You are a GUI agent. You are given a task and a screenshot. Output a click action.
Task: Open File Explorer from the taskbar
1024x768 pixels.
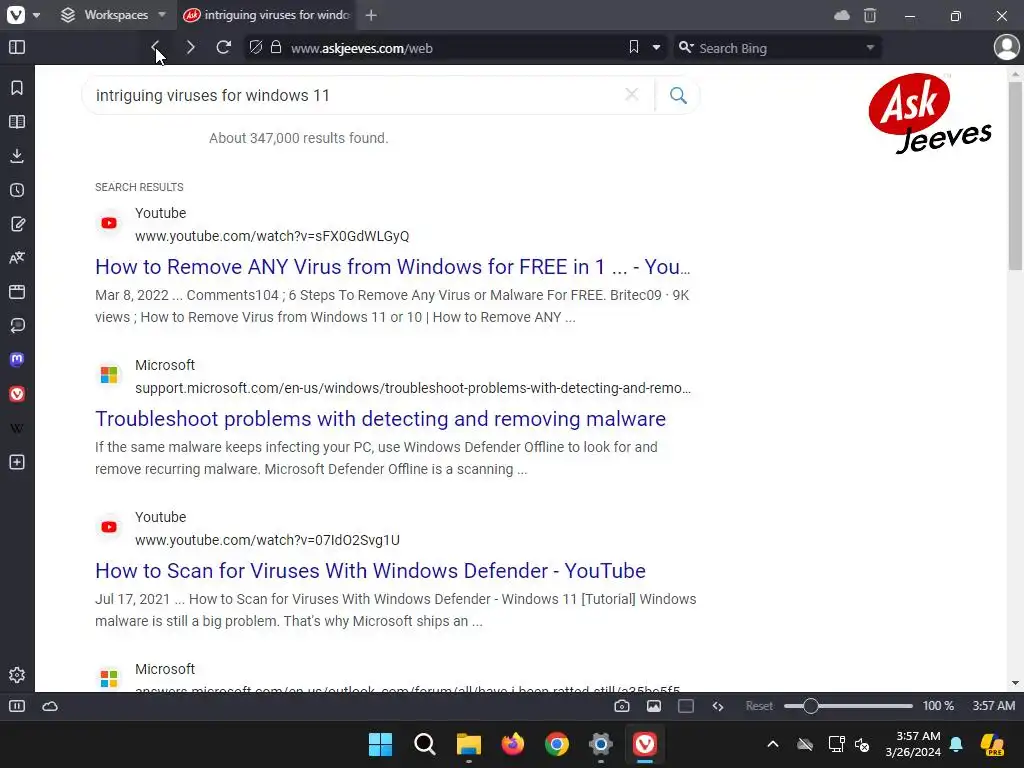468,744
